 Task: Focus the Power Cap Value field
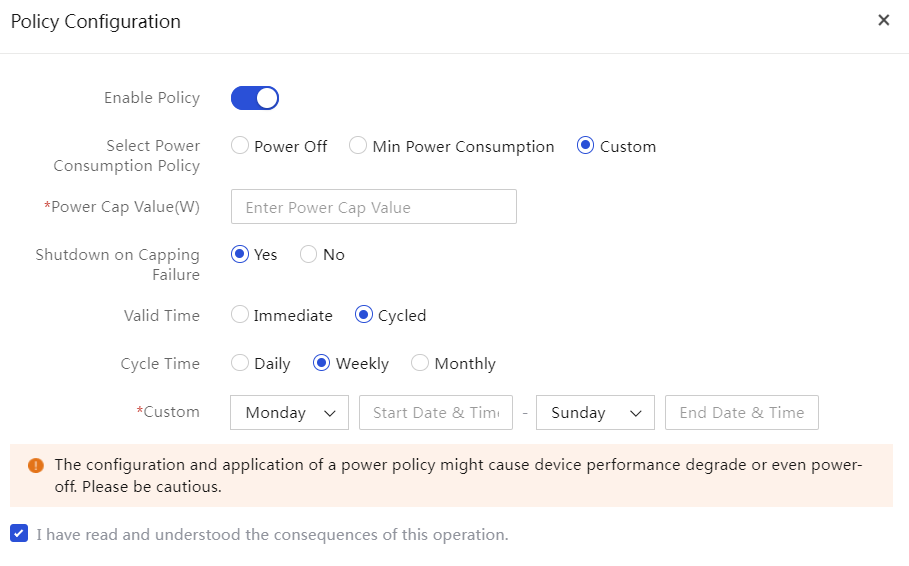[373, 206]
